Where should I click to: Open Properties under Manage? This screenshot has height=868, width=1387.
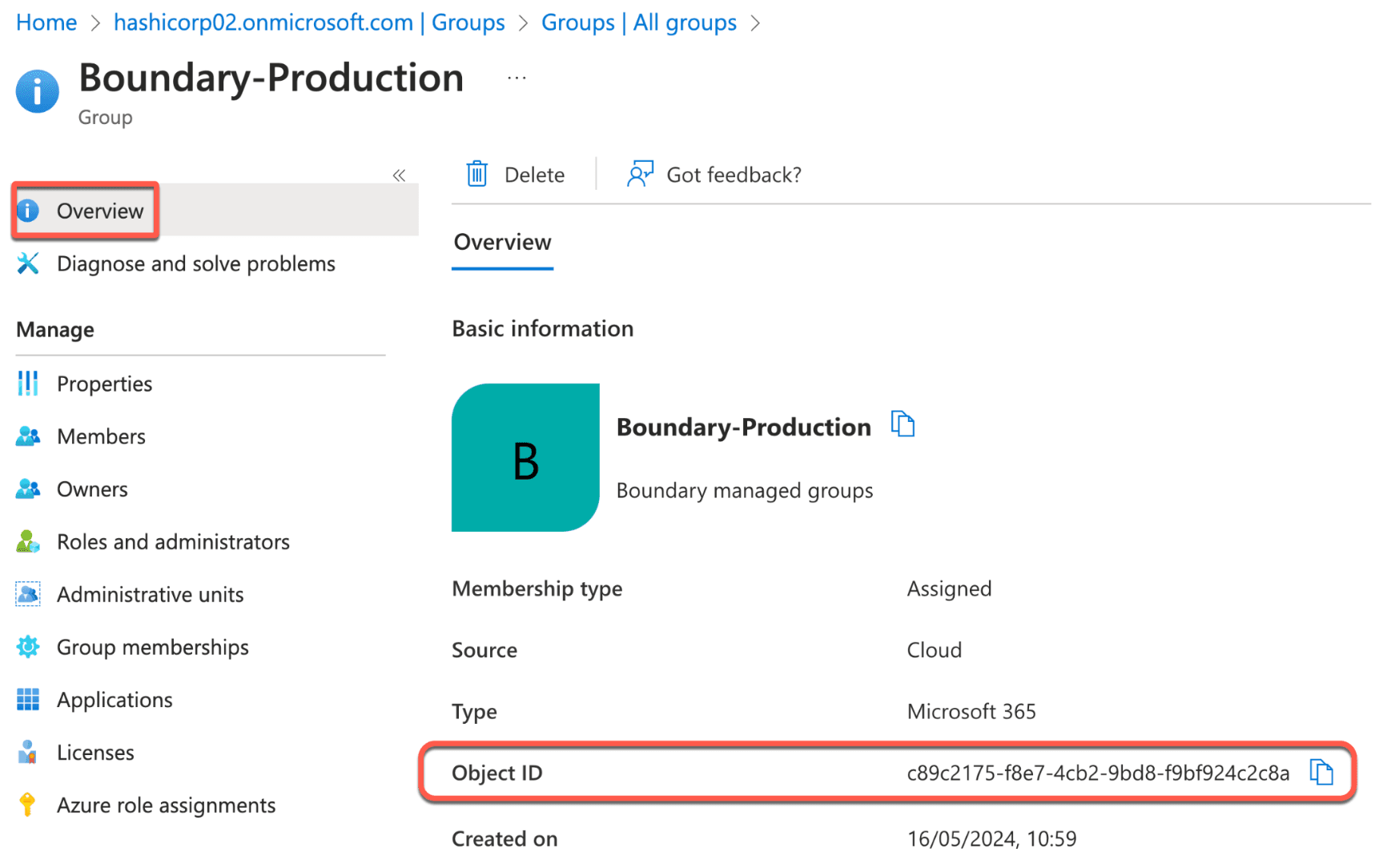(104, 384)
